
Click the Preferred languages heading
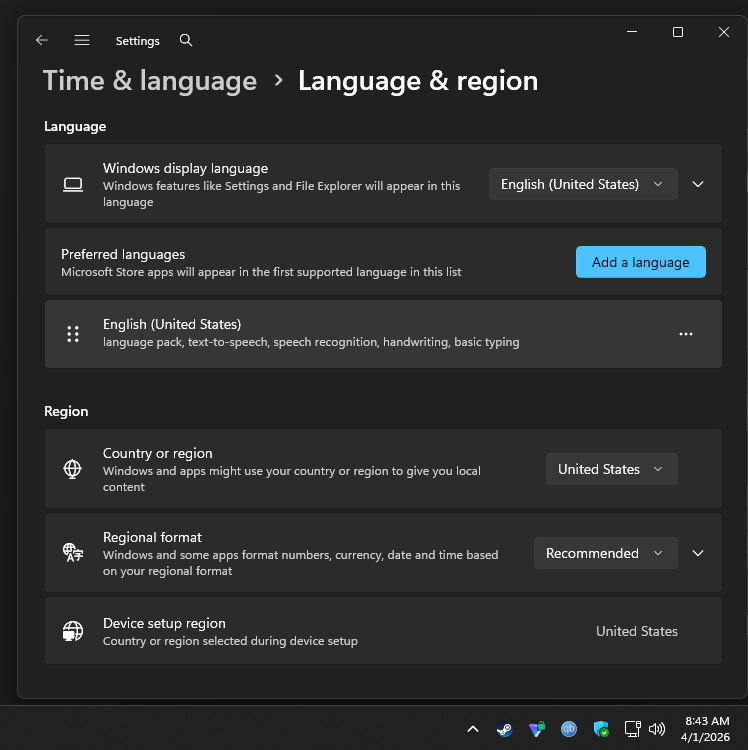(x=123, y=254)
